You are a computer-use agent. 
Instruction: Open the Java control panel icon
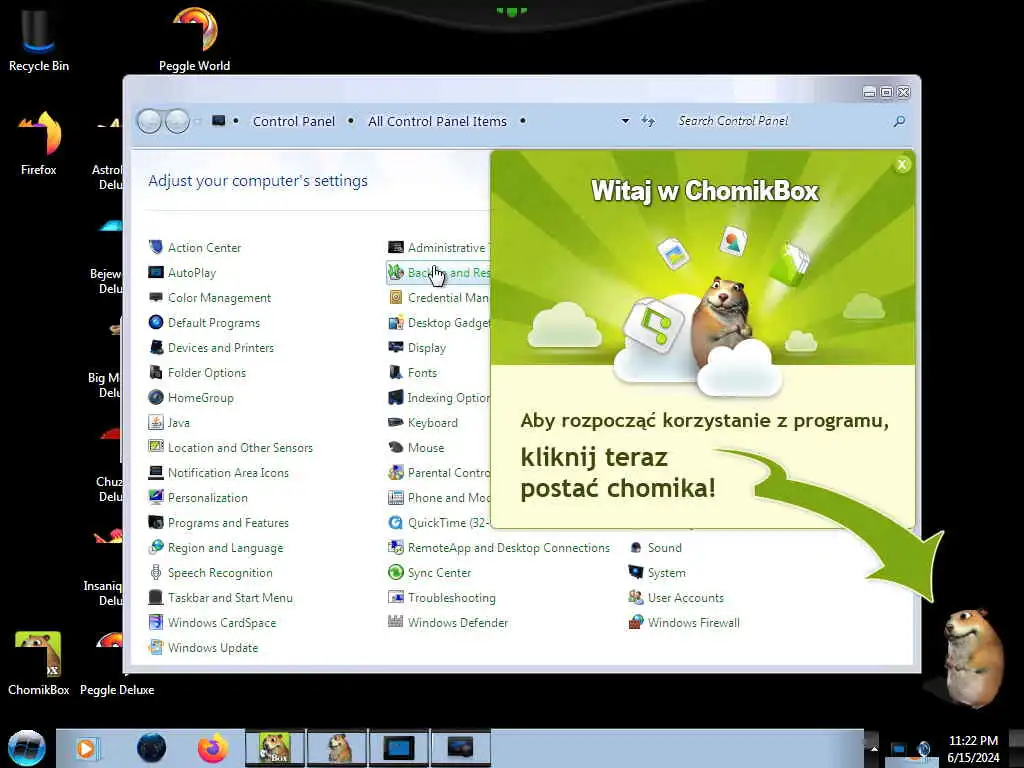[155, 423]
